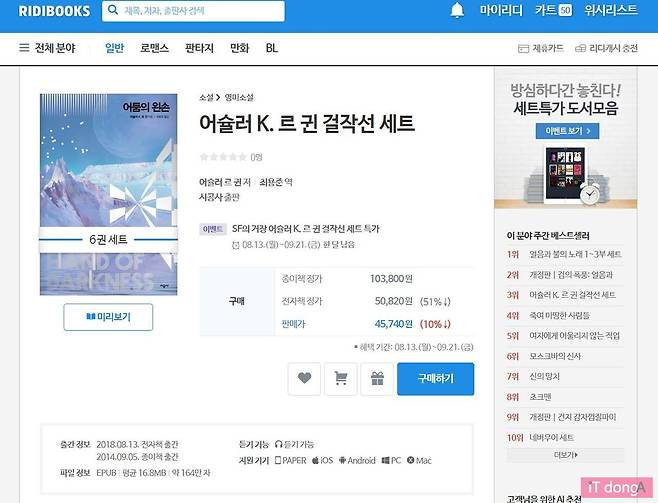Viewport: 658px width, 503px height.
Task: Select the 만화 category tab
Action: (240, 48)
